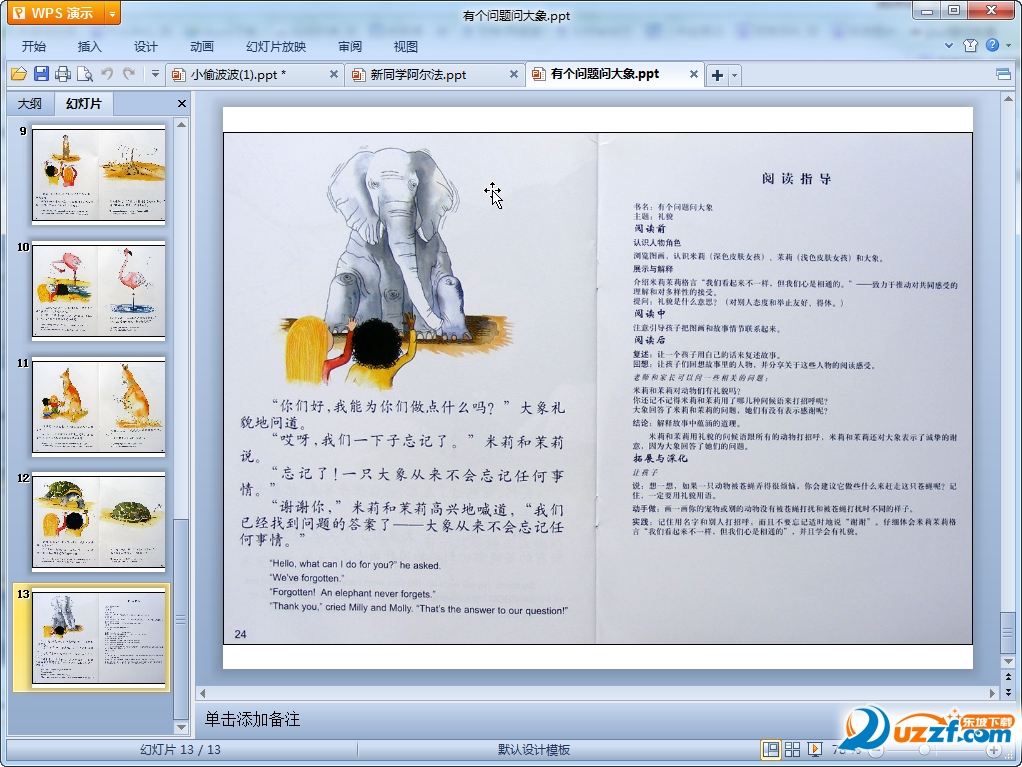Open Help with the question mark icon

coord(992,45)
